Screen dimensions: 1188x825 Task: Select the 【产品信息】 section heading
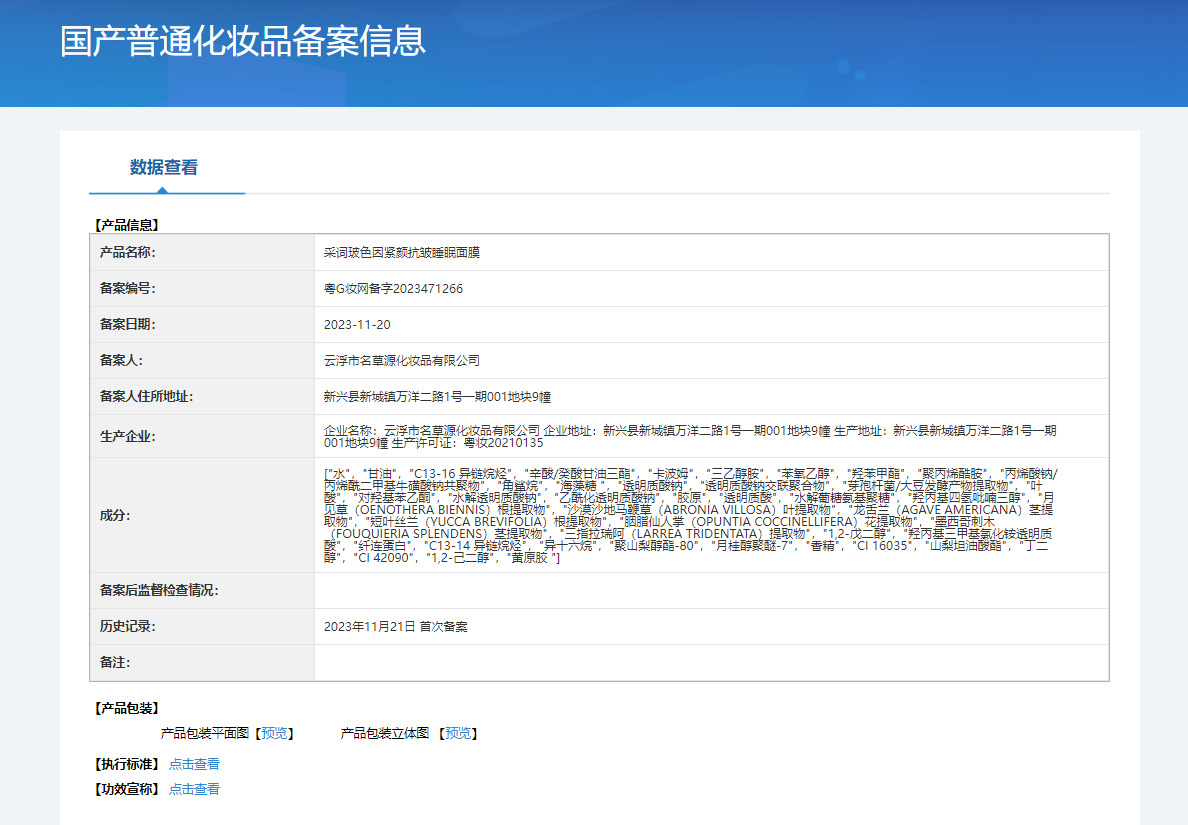point(127,225)
